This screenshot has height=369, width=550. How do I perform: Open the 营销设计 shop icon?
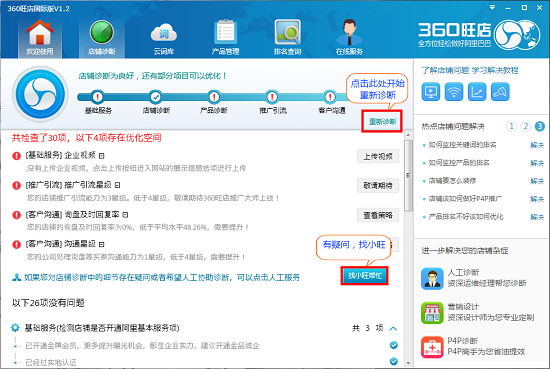[x=432, y=313]
